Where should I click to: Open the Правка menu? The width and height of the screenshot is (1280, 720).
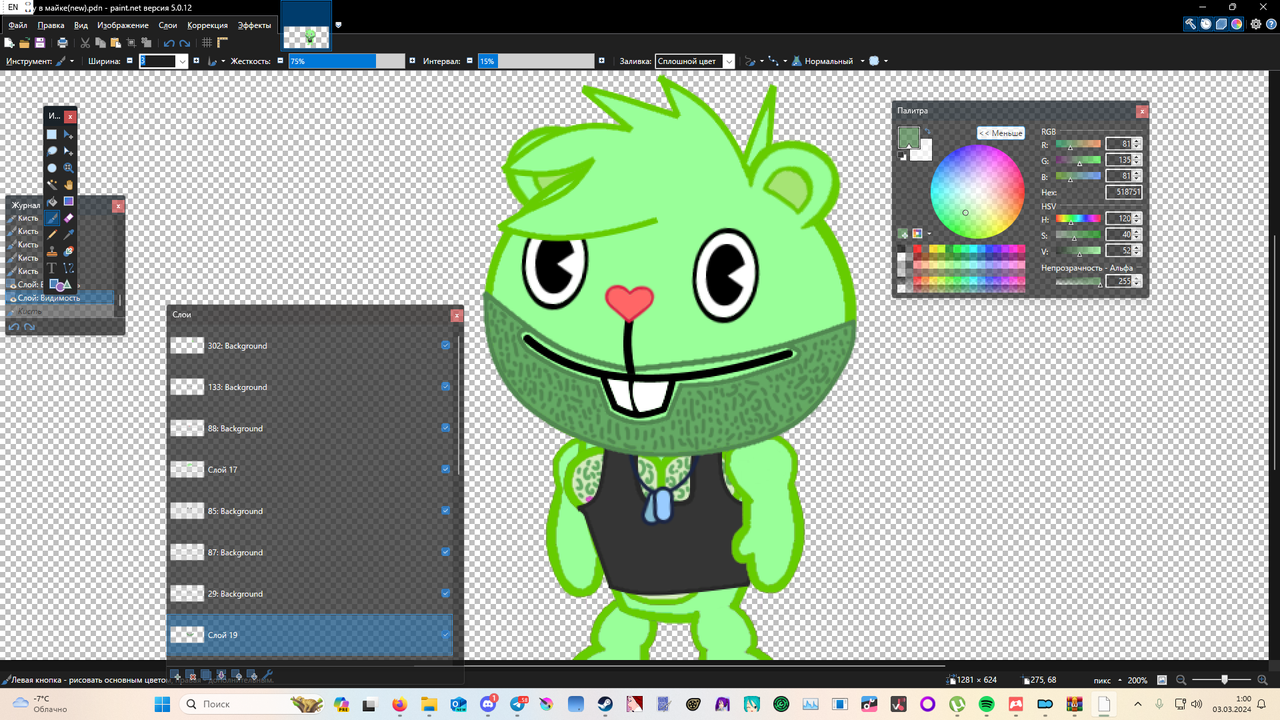tap(51, 25)
